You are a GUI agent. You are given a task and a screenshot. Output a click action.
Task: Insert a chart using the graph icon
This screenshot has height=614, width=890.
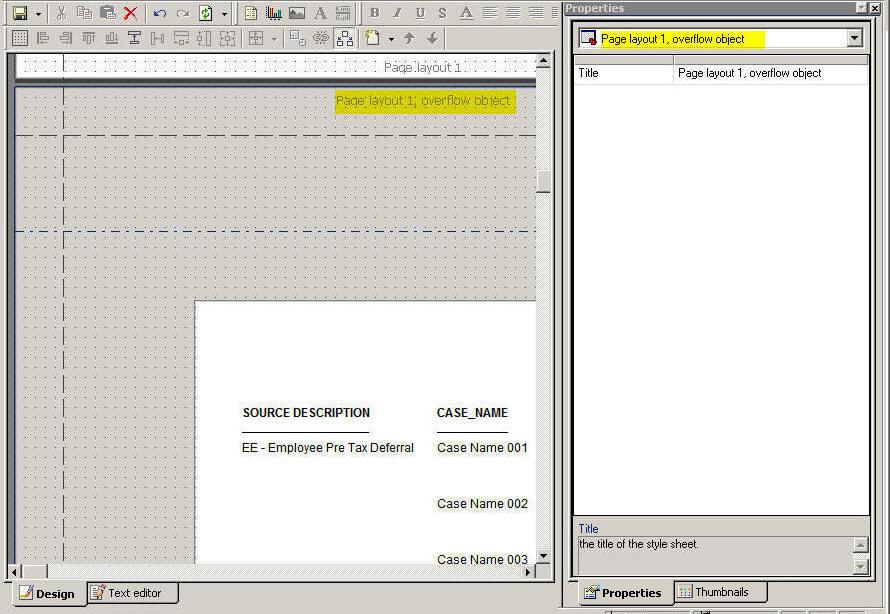(x=273, y=13)
